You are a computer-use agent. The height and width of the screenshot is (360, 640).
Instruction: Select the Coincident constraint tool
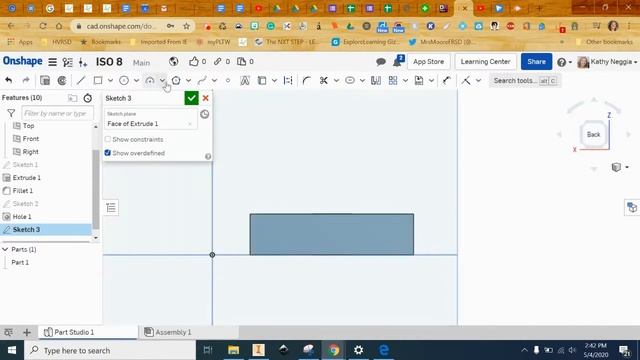coord(466,80)
